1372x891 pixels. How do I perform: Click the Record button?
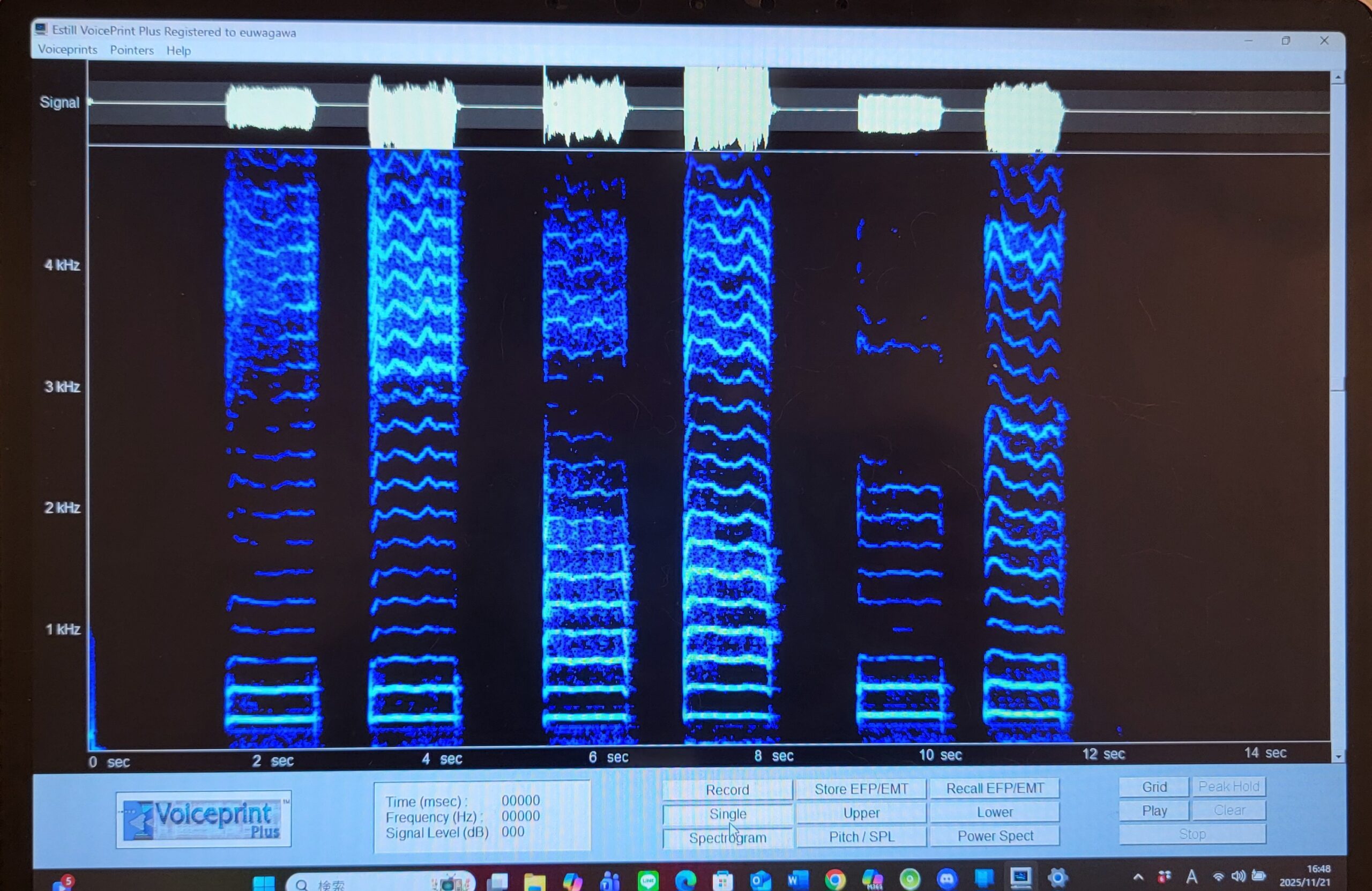727,790
